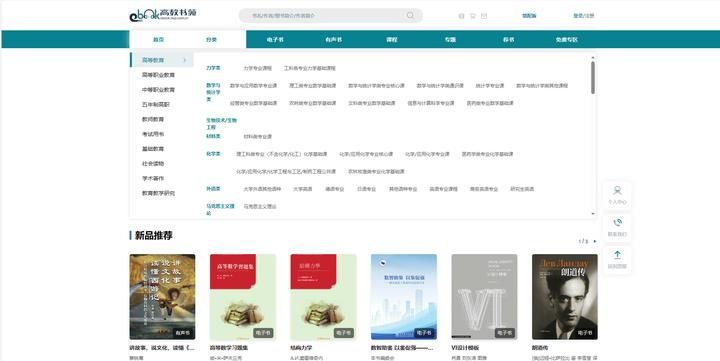Open the 研究生英语 link
The image size is (720, 361).
click(x=522, y=189)
